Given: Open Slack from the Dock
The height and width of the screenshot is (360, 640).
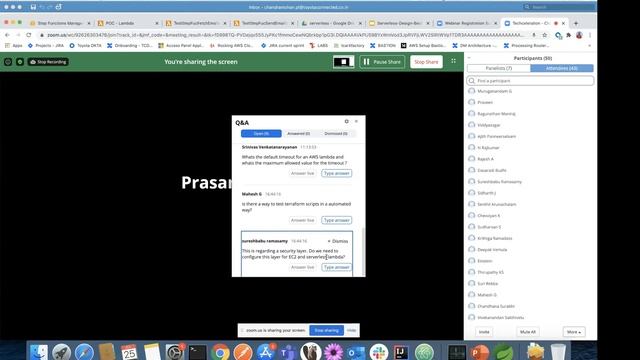Looking at the screenshot, I should click(x=379, y=352).
